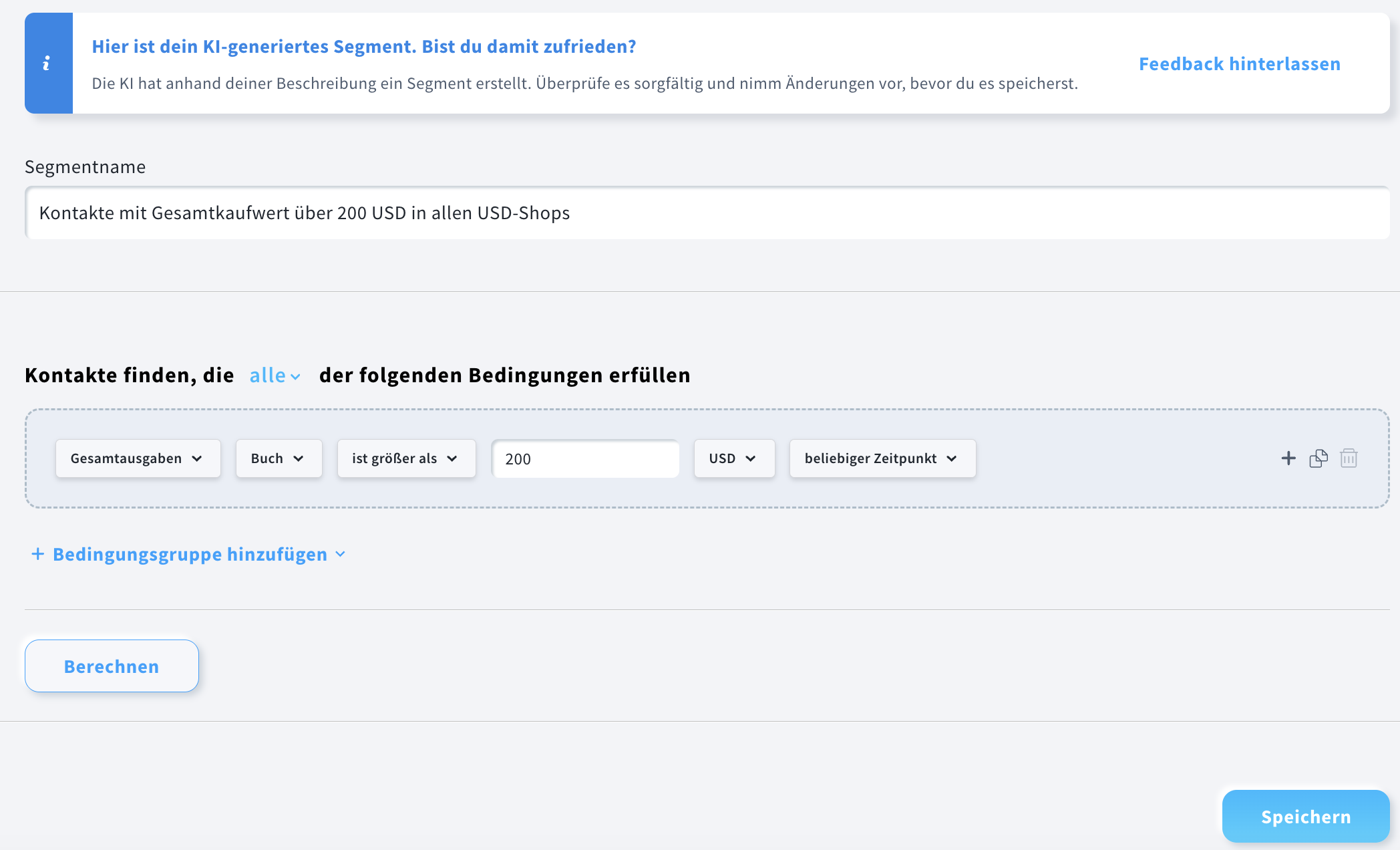The width and height of the screenshot is (1400, 850).
Task: Open Feedback hinterlassen
Action: 1239,63
